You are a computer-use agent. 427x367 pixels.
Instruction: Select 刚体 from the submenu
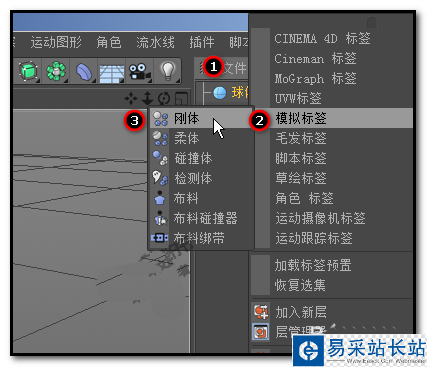click(x=201, y=118)
